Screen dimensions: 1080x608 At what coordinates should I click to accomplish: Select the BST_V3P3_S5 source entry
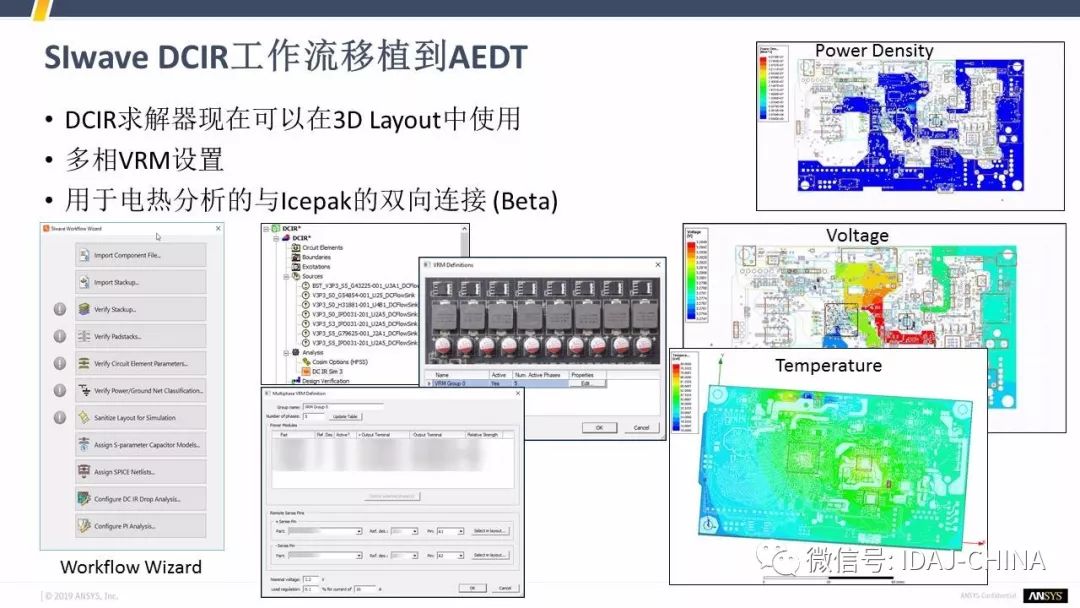click(365, 286)
